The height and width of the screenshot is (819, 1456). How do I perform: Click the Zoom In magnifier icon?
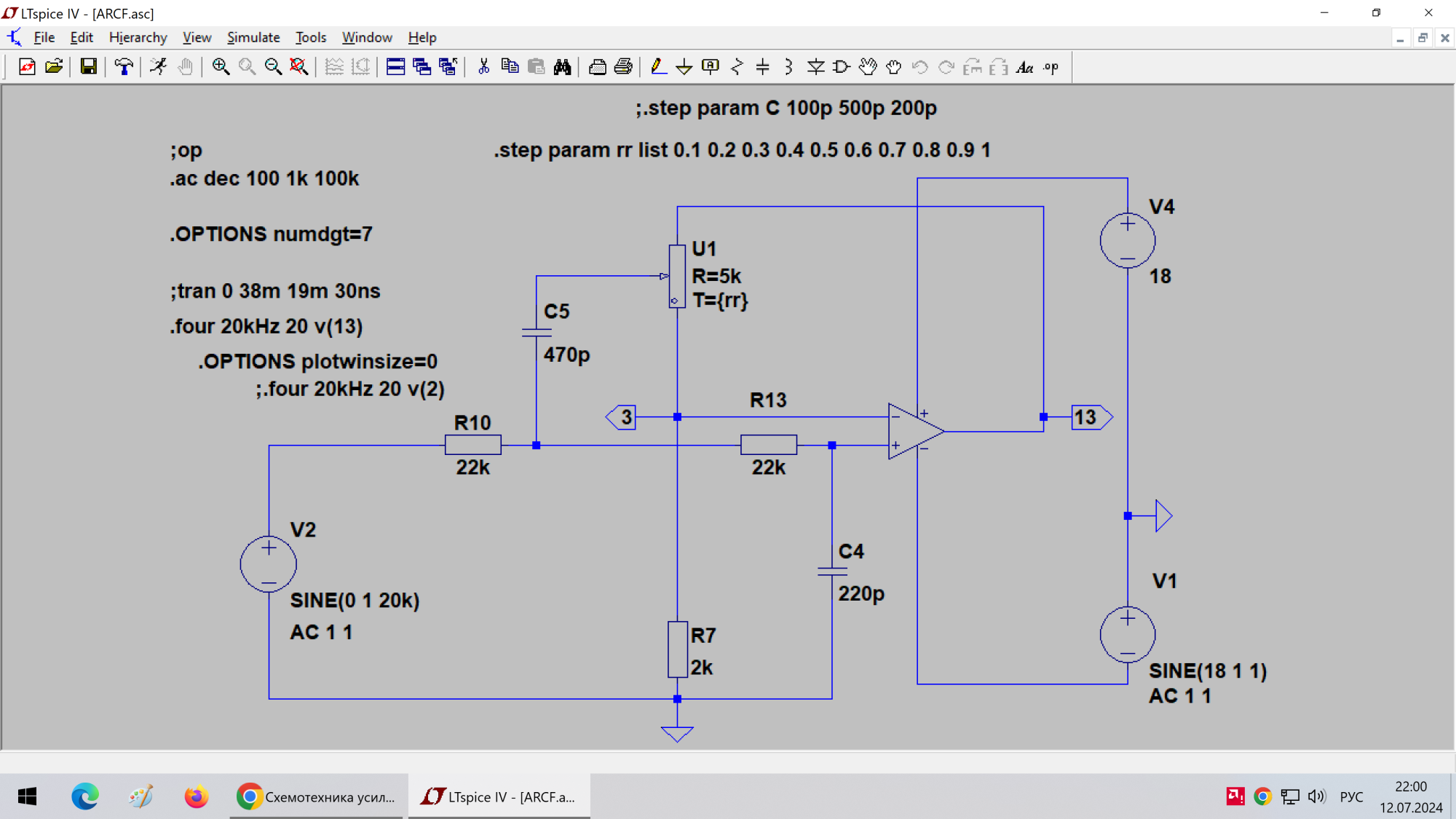[221, 67]
